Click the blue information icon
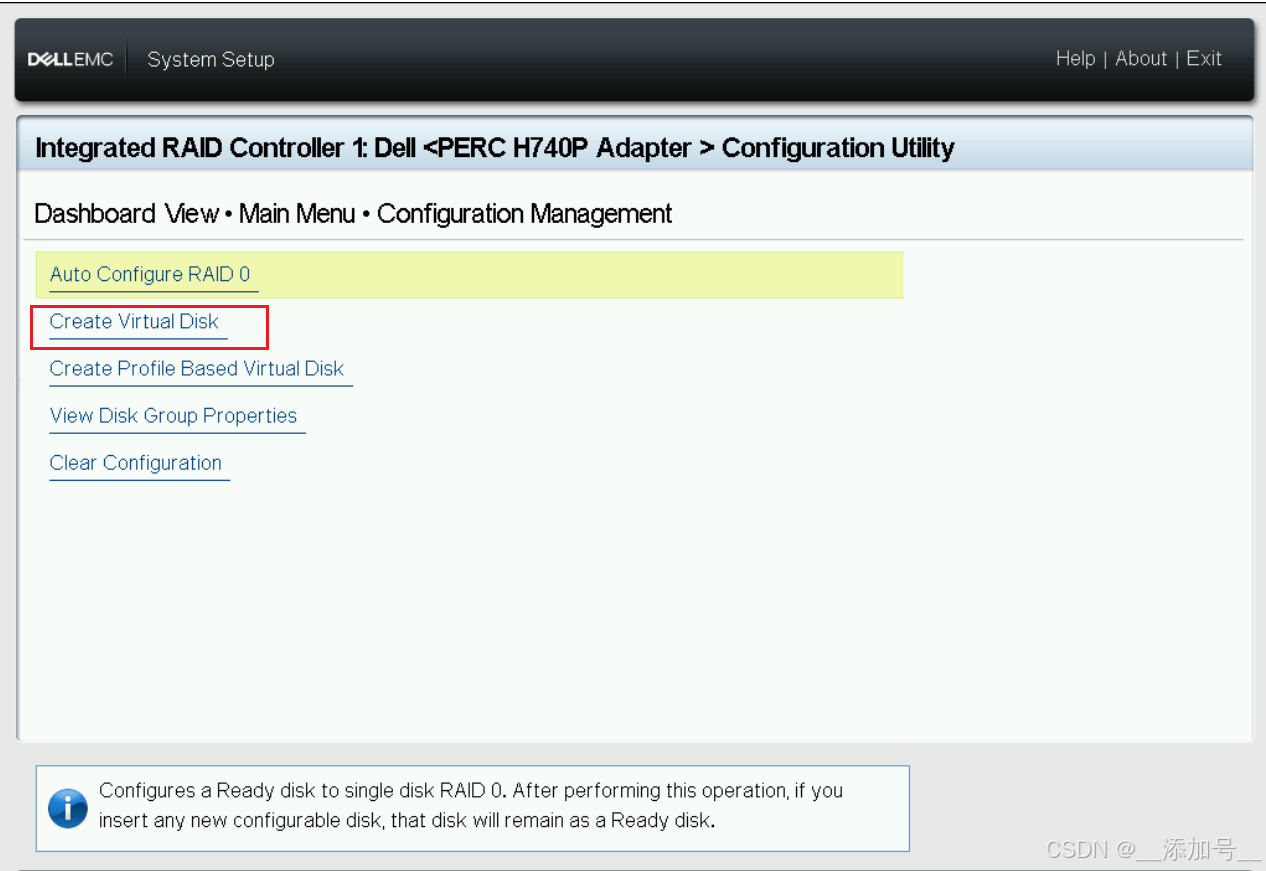1266x871 pixels. click(67, 808)
